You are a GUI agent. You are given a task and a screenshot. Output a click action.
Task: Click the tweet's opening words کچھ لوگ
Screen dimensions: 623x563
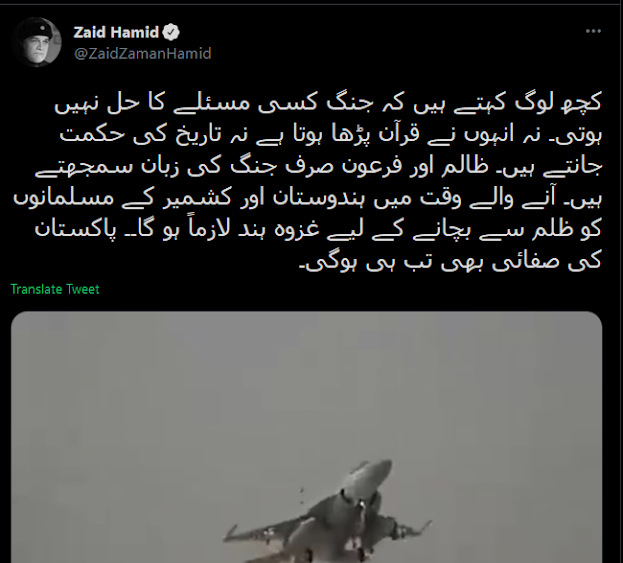pyautogui.click(x=558, y=103)
